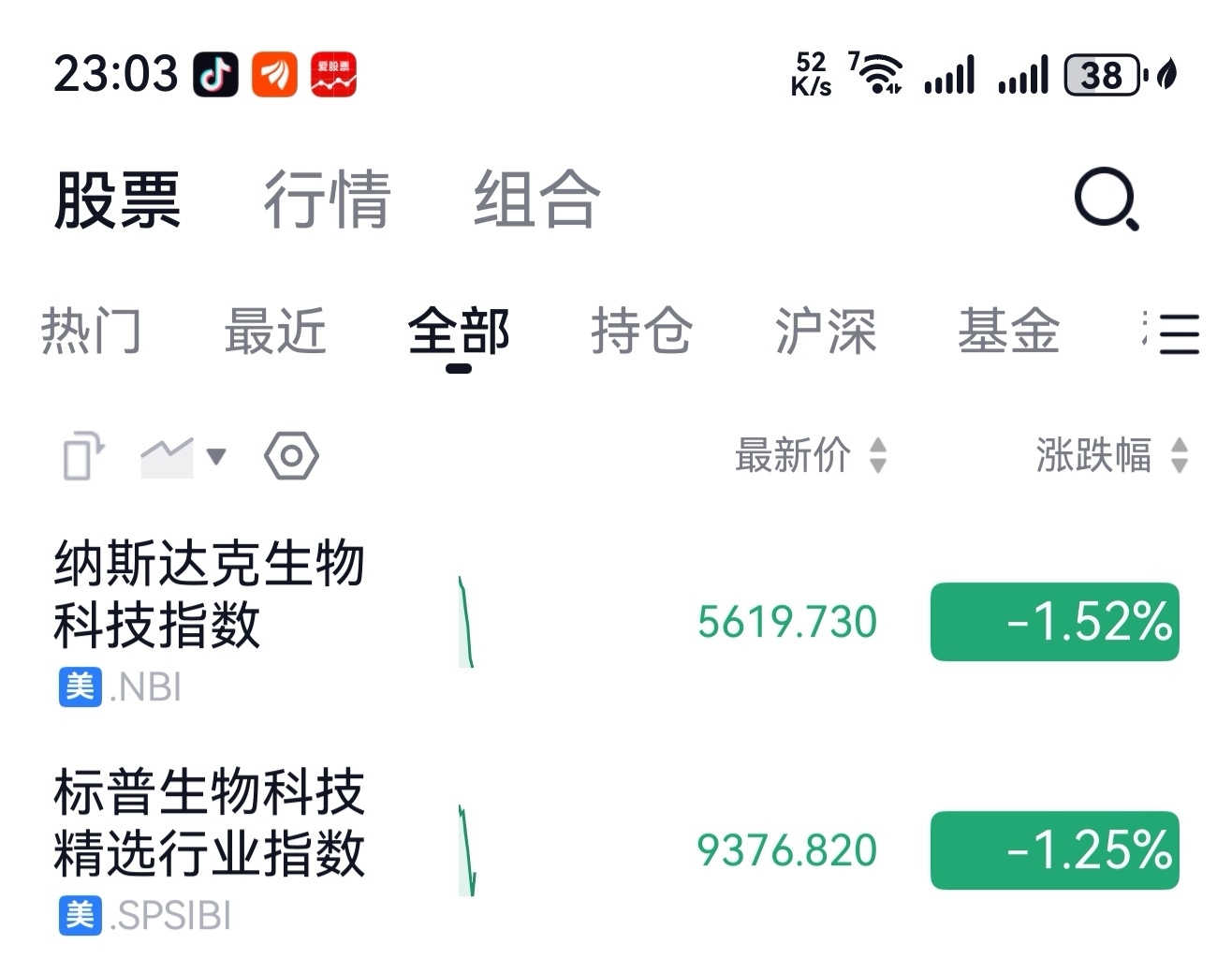This screenshot has height=974, width=1232.
Task: Switch to the 组合 tab
Action: click(x=536, y=199)
